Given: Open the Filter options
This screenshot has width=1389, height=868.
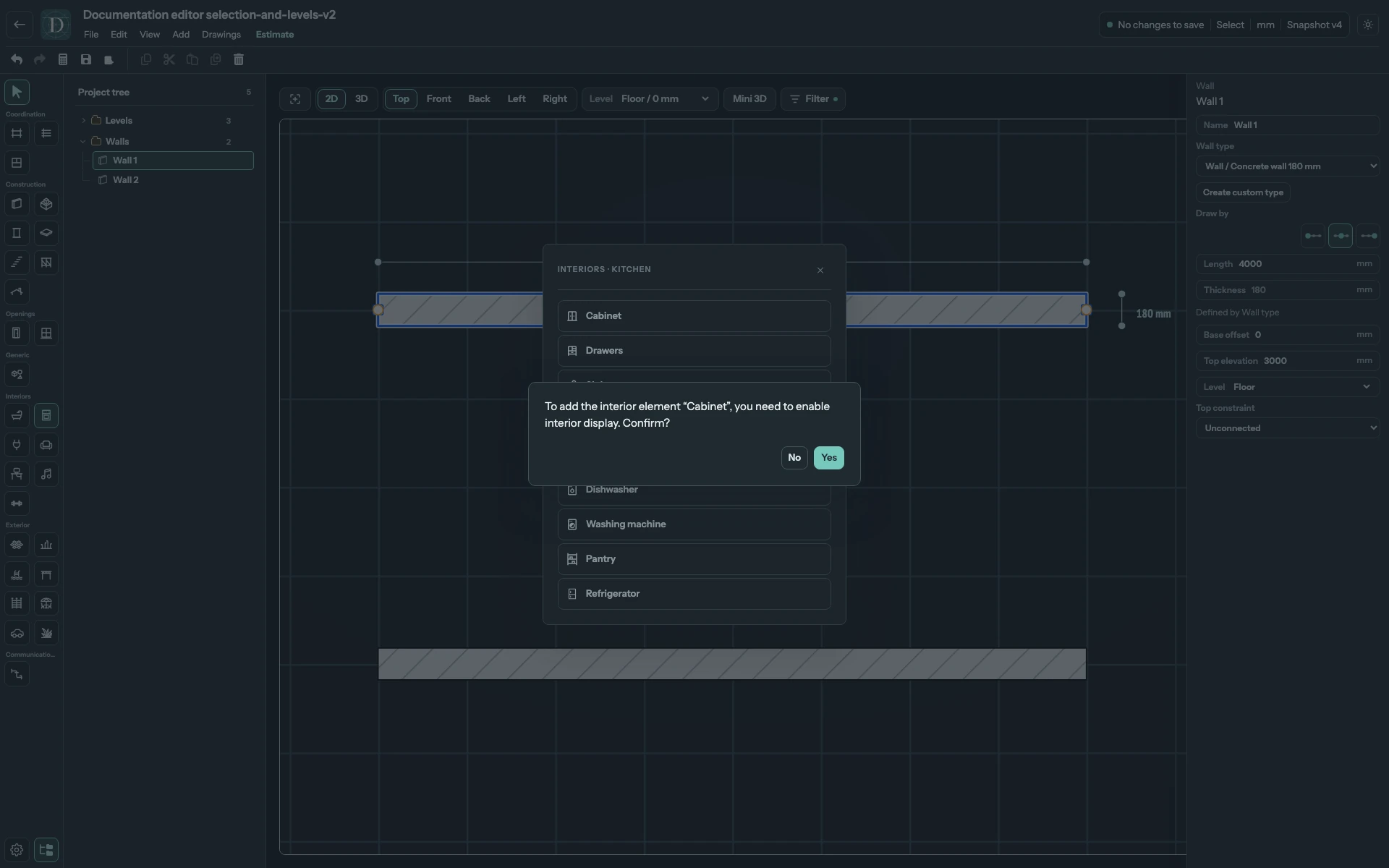Looking at the screenshot, I should pyautogui.click(x=813, y=99).
